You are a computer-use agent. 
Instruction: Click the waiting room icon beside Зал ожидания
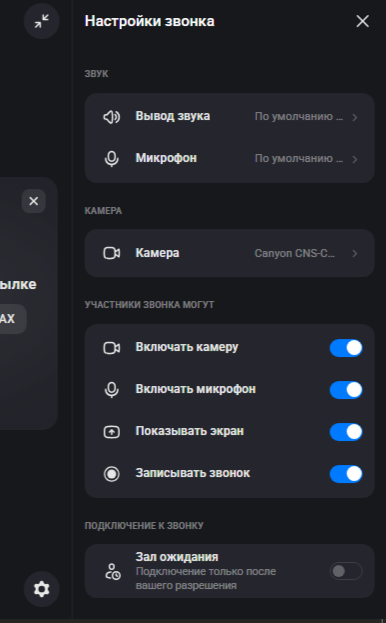[113, 571]
